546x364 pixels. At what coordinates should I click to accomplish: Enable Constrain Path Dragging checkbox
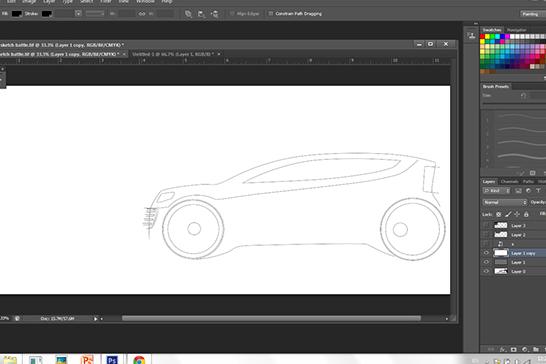pos(271,14)
